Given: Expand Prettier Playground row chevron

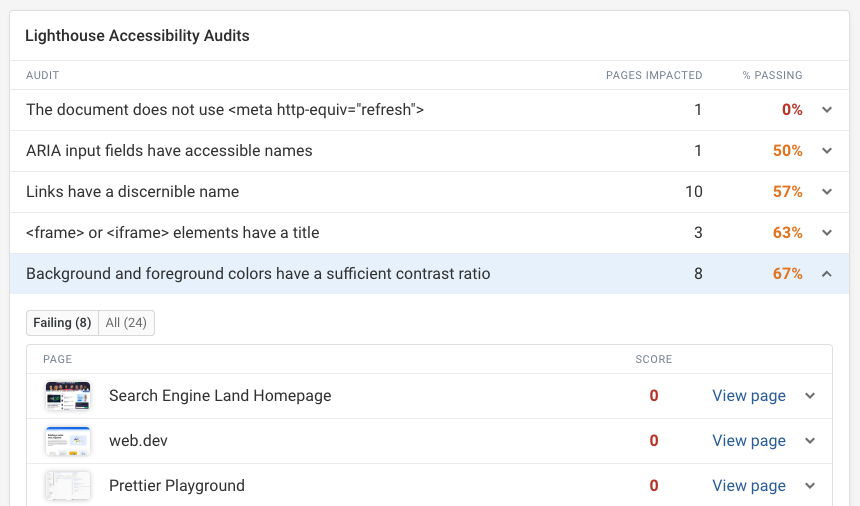Looking at the screenshot, I should pos(810,486).
